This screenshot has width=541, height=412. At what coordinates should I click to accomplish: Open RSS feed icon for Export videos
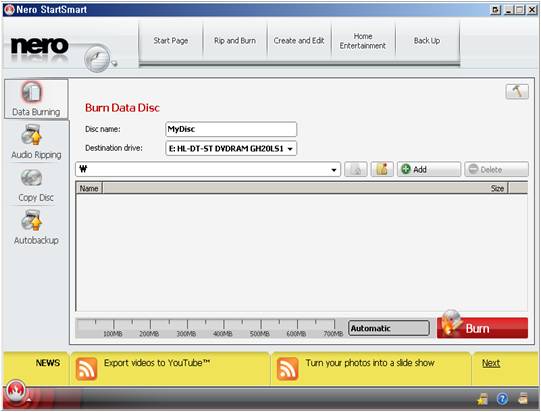pos(86,369)
